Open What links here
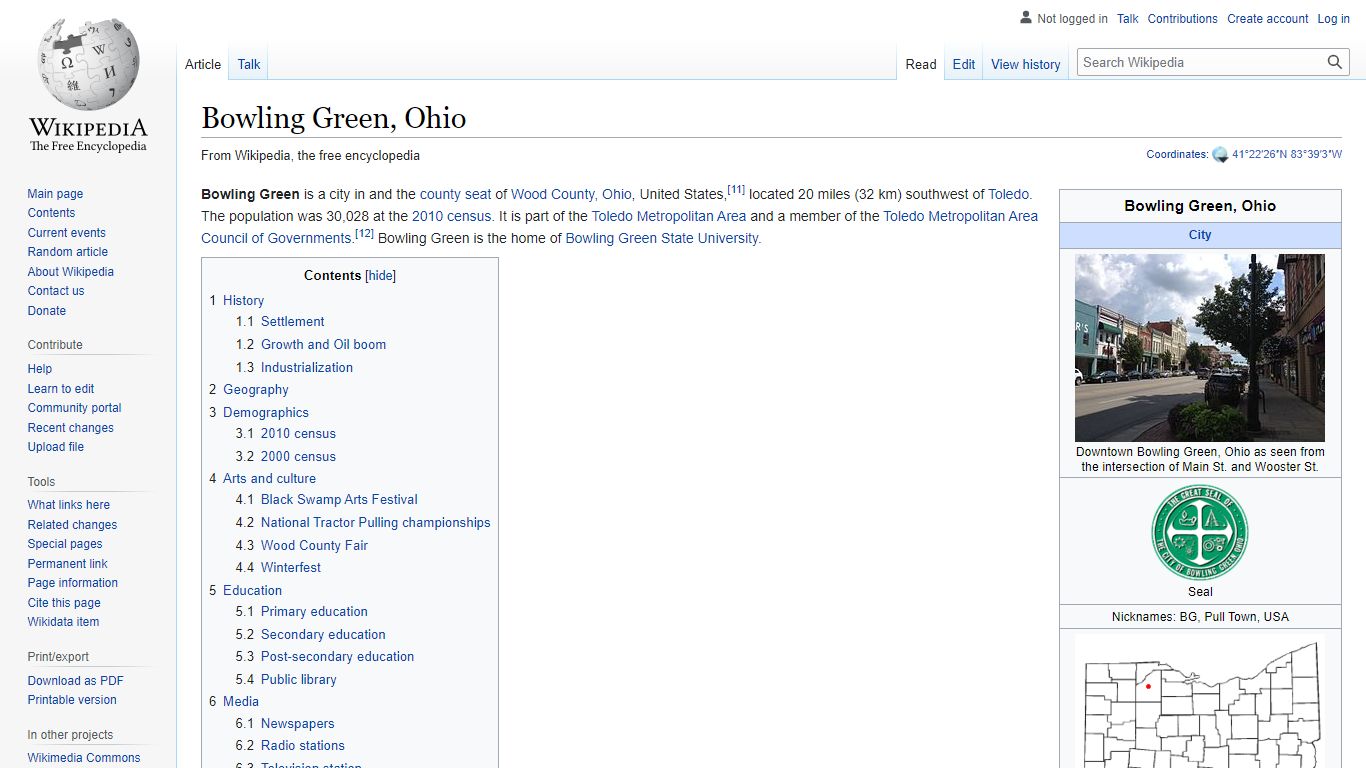Image resolution: width=1366 pixels, height=768 pixels. pyautogui.click(x=68, y=505)
